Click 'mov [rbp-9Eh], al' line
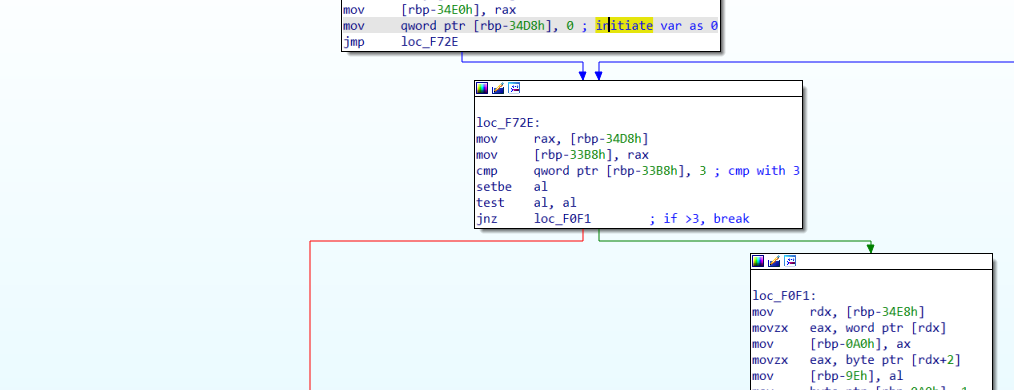This screenshot has height=390, width=1014. point(828,376)
